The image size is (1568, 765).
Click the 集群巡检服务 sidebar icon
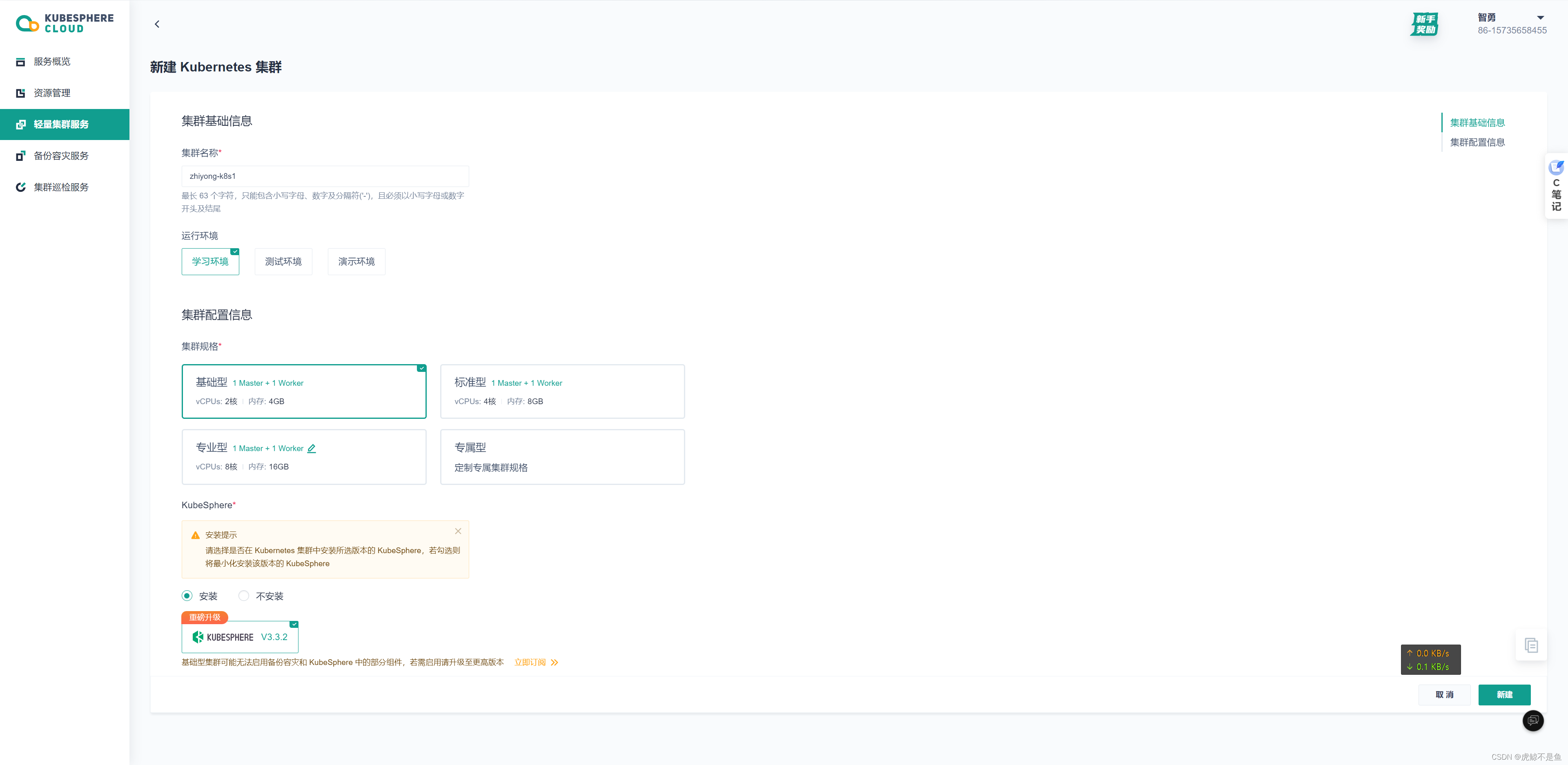point(21,187)
